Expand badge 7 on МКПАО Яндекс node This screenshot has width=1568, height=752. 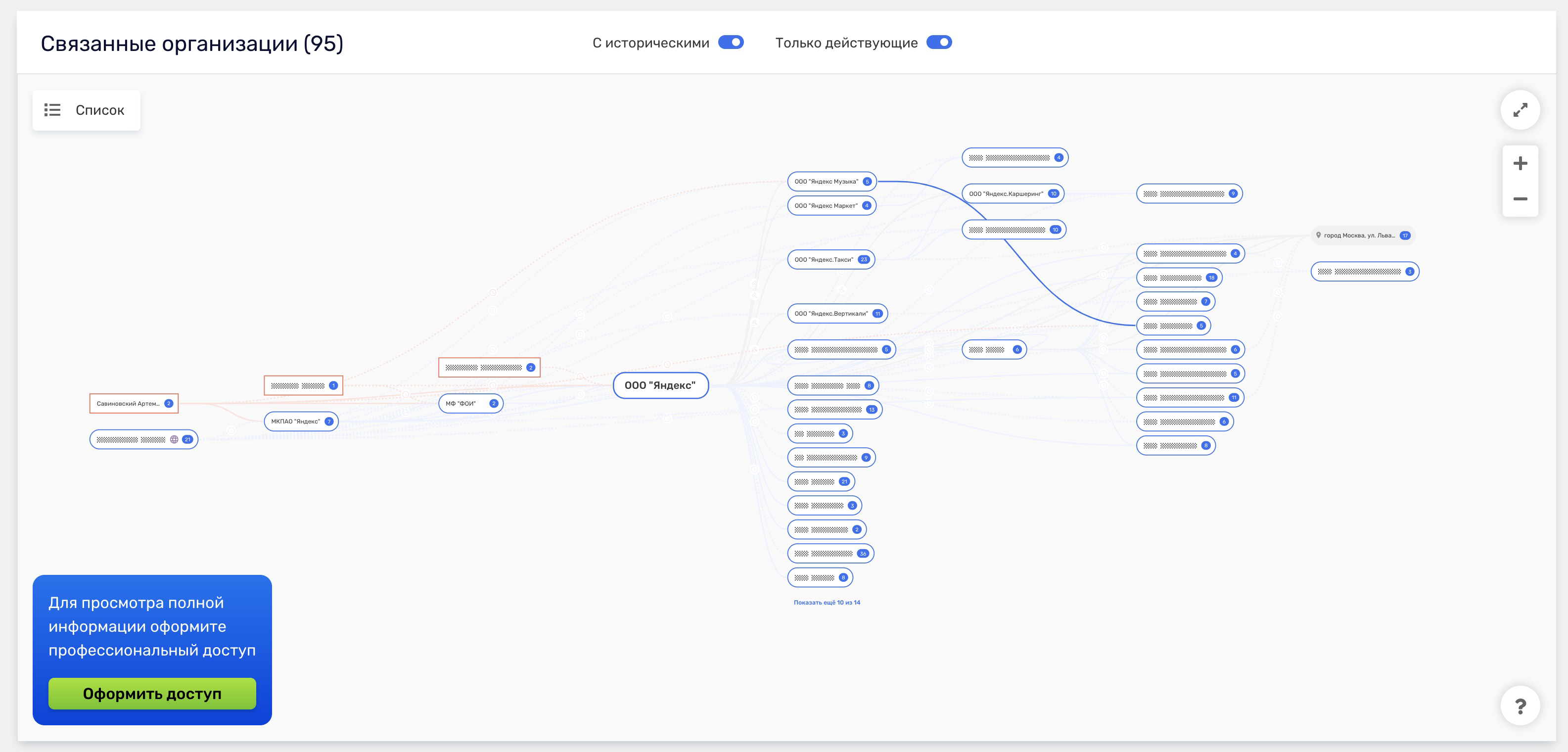[x=329, y=422]
